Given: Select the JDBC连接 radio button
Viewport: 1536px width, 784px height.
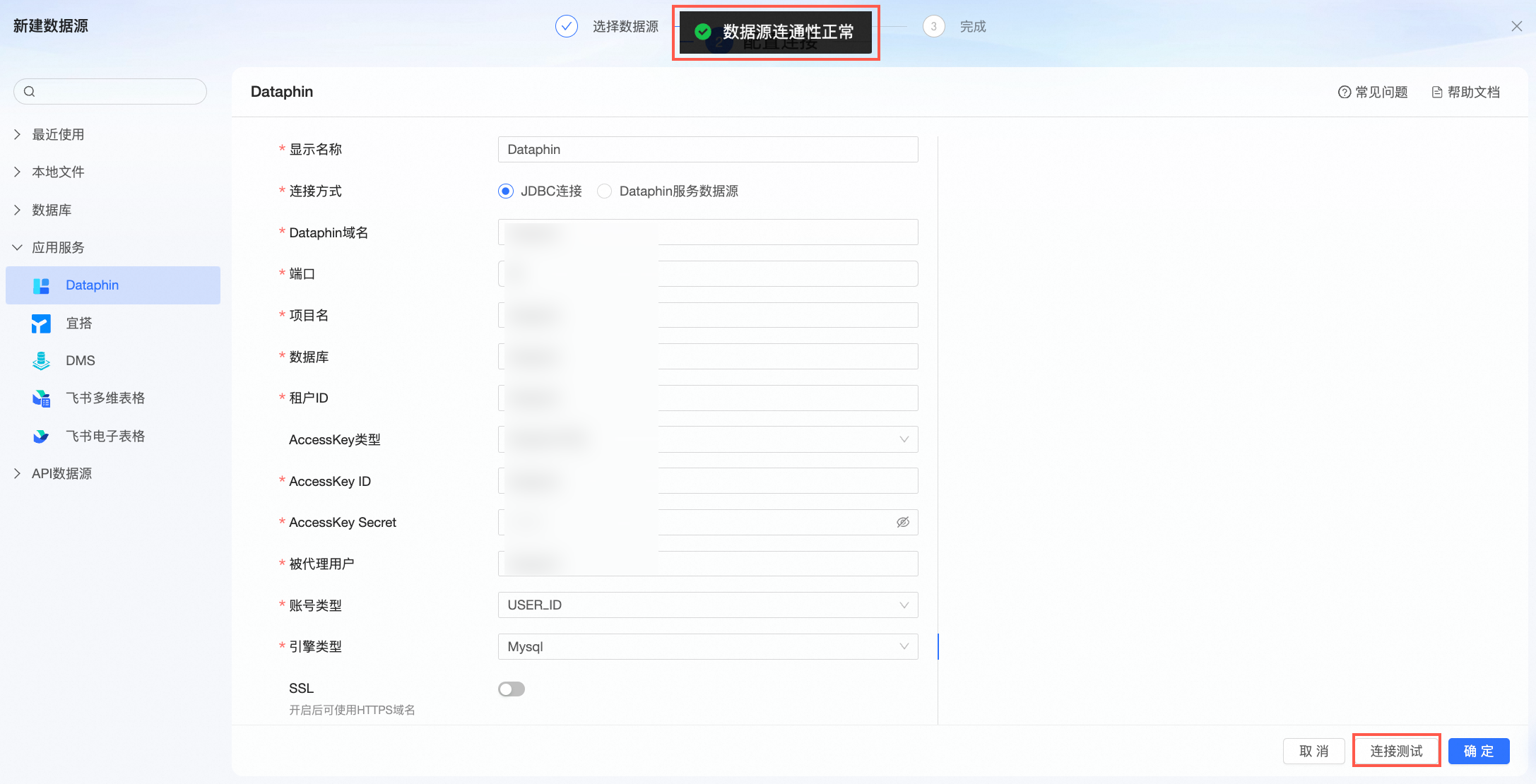Looking at the screenshot, I should tap(506, 191).
